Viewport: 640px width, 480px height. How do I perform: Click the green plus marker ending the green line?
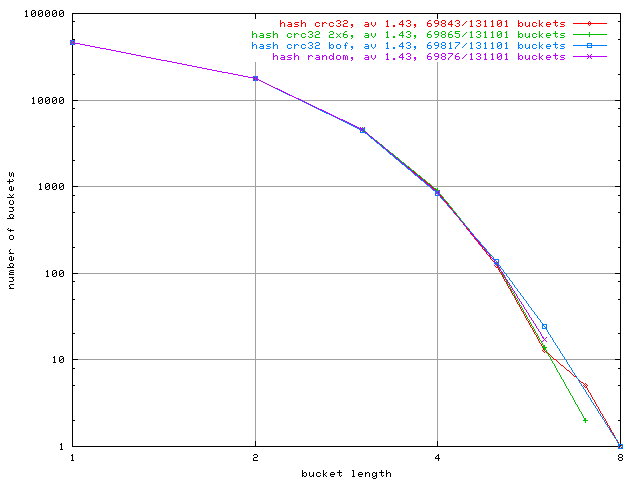(x=585, y=420)
